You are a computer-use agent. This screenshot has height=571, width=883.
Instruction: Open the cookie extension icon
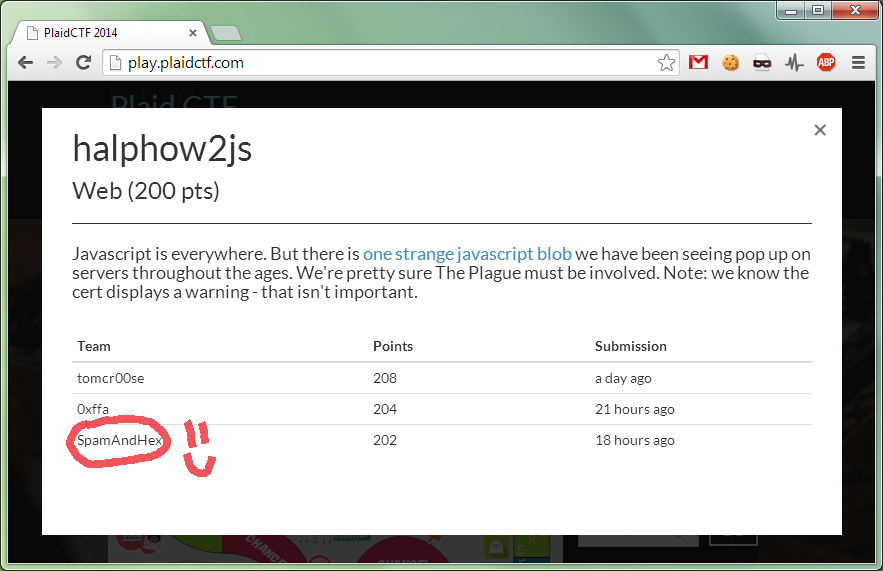coord(730,62)
